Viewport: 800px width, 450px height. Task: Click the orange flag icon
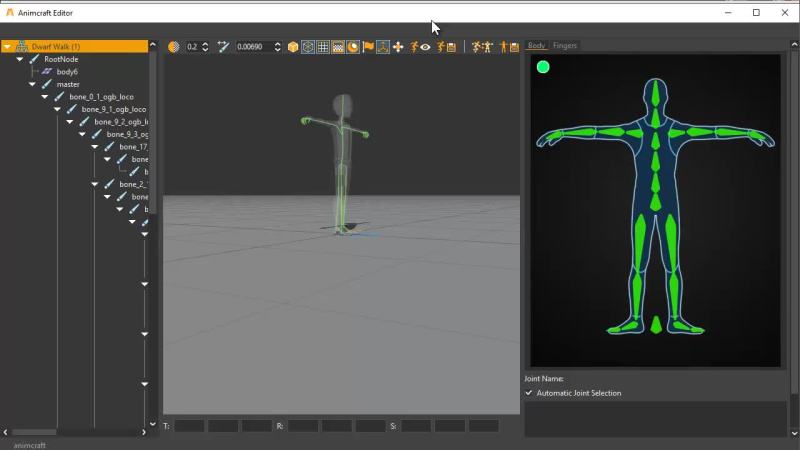pos(368,47)
